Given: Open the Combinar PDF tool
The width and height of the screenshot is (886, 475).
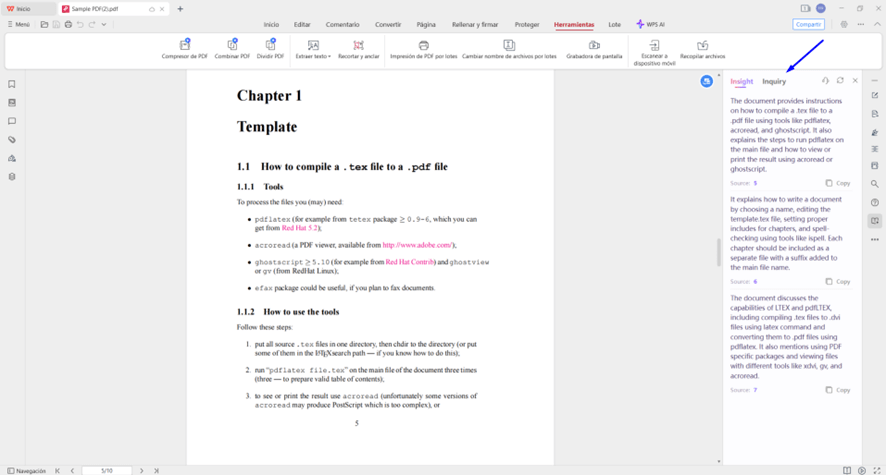Looking at the screenshot, I should [232, 49].
